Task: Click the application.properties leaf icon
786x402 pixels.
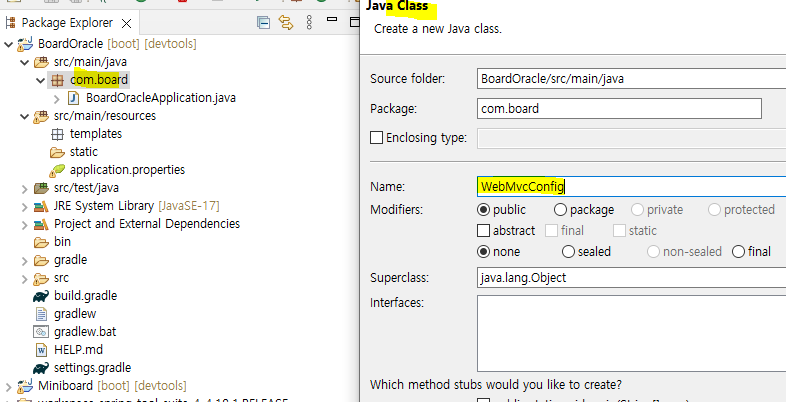Action: click(57, 170)
